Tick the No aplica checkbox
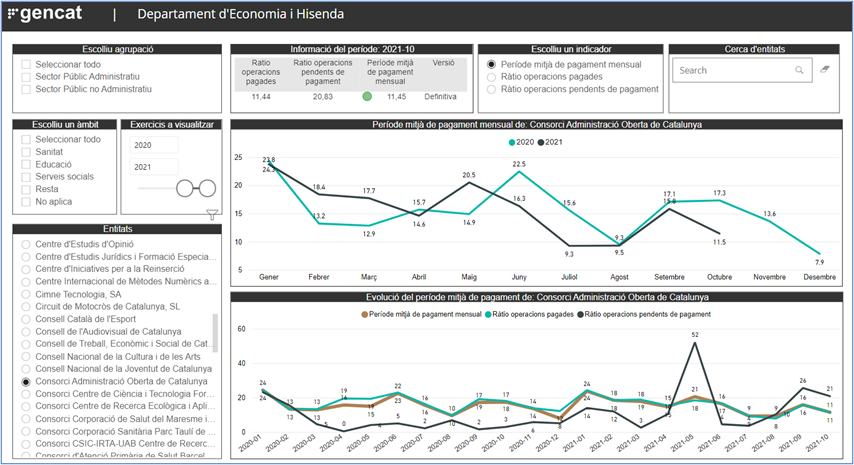Screen dimensions: 854x465 point(26,202)
